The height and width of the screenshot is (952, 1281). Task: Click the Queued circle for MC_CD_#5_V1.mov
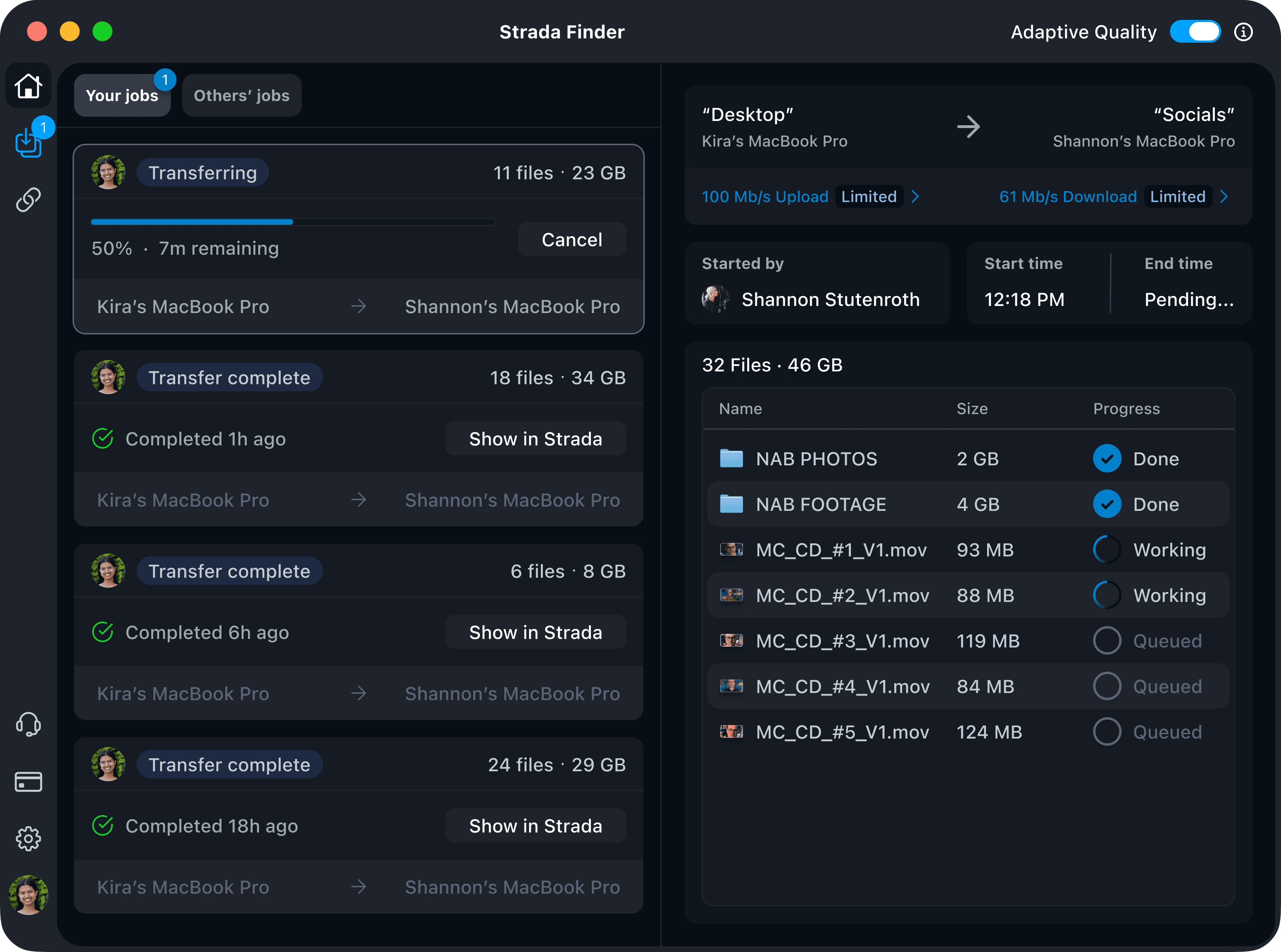[x=1107, y=732]
